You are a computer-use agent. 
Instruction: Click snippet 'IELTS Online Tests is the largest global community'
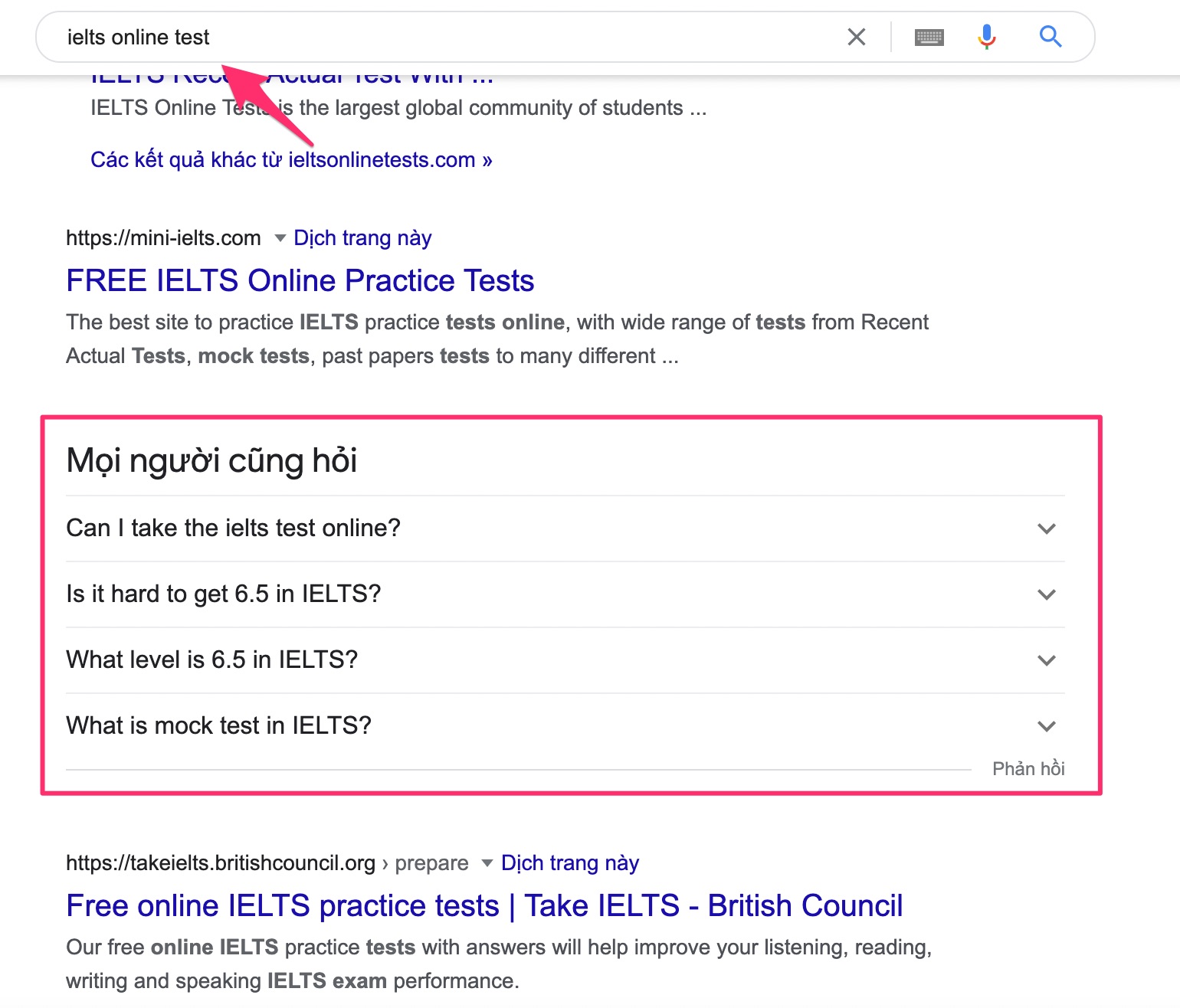pyautogui.click(x=398, y=108)
